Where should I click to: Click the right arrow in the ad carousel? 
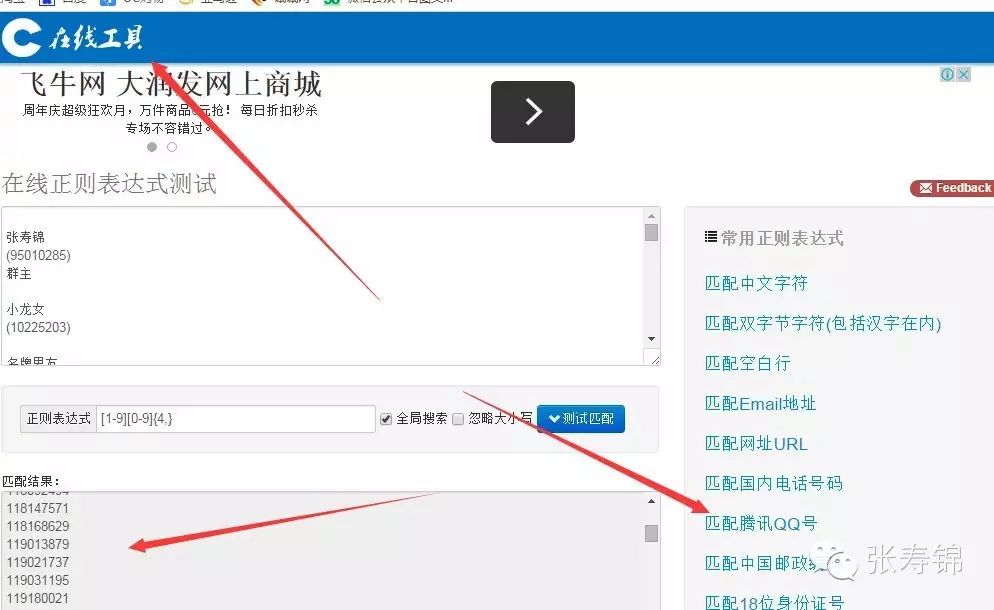point(532,112)
